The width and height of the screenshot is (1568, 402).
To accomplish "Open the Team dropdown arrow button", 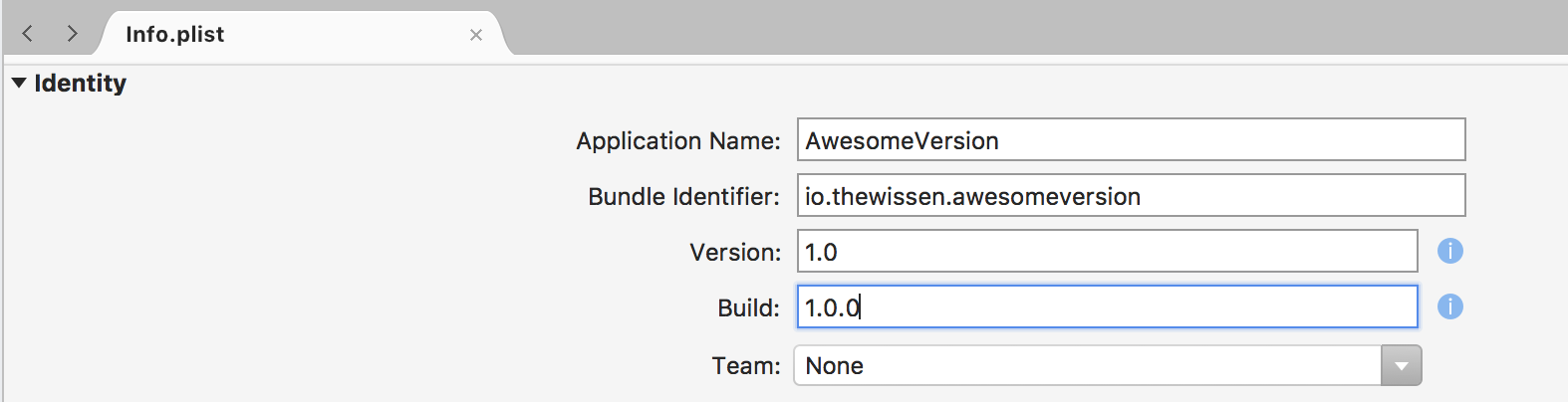I will [x=1401, y=365].
